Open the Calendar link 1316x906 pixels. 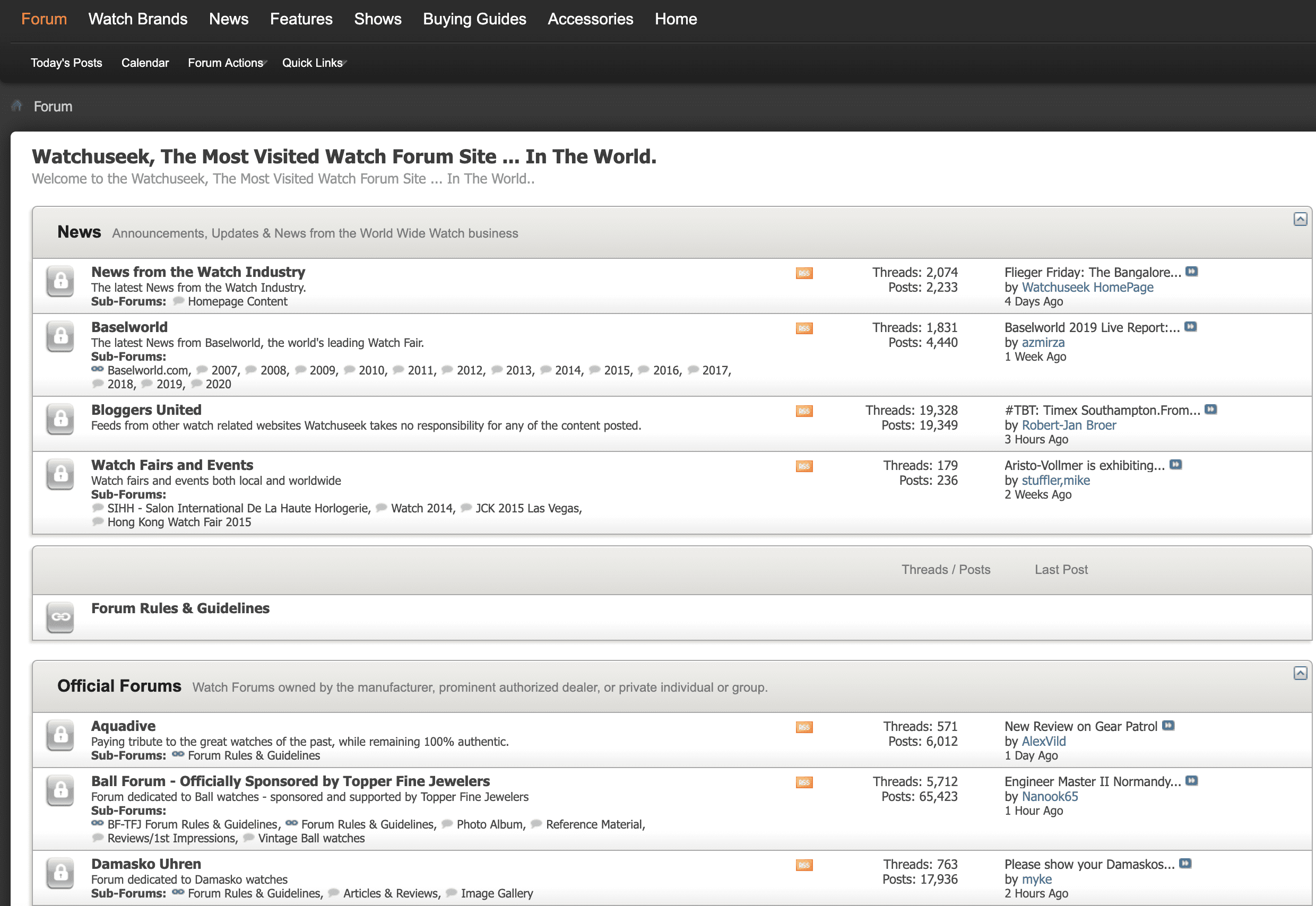145,63
